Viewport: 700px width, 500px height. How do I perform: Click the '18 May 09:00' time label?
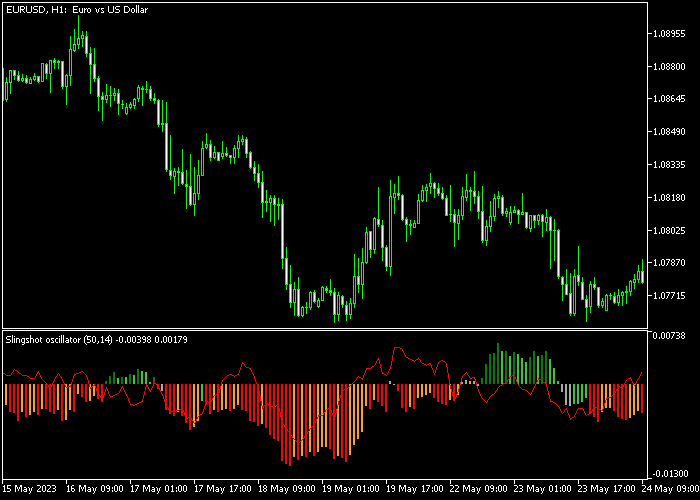click(x=287, y=489)
